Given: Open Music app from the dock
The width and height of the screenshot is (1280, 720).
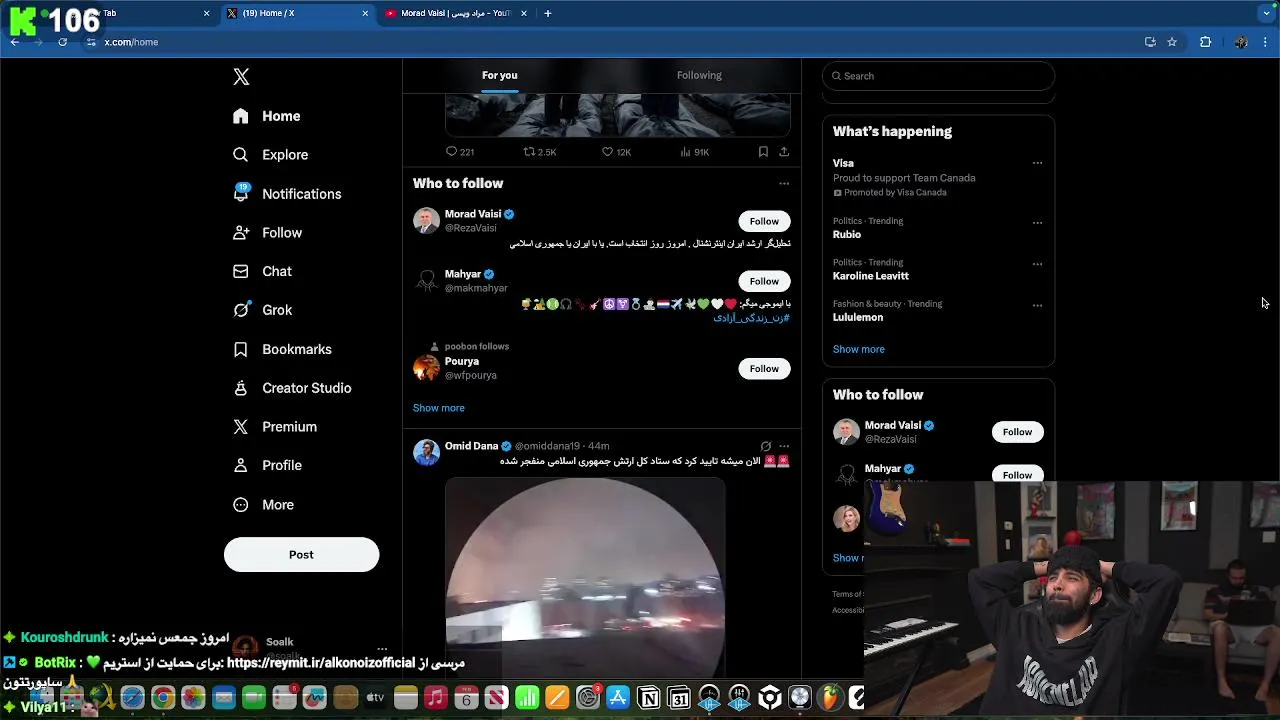Looking at the screenshot, I should click(435, 698).
